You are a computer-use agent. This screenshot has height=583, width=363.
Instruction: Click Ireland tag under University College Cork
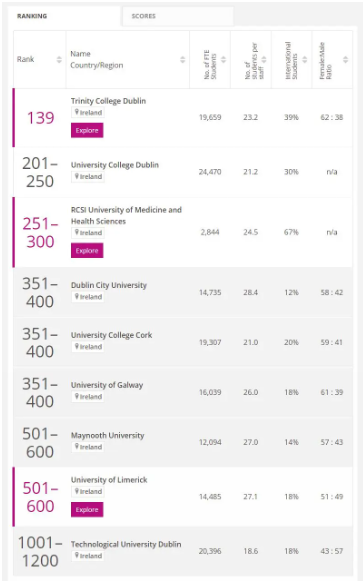(x=88, y=347)
